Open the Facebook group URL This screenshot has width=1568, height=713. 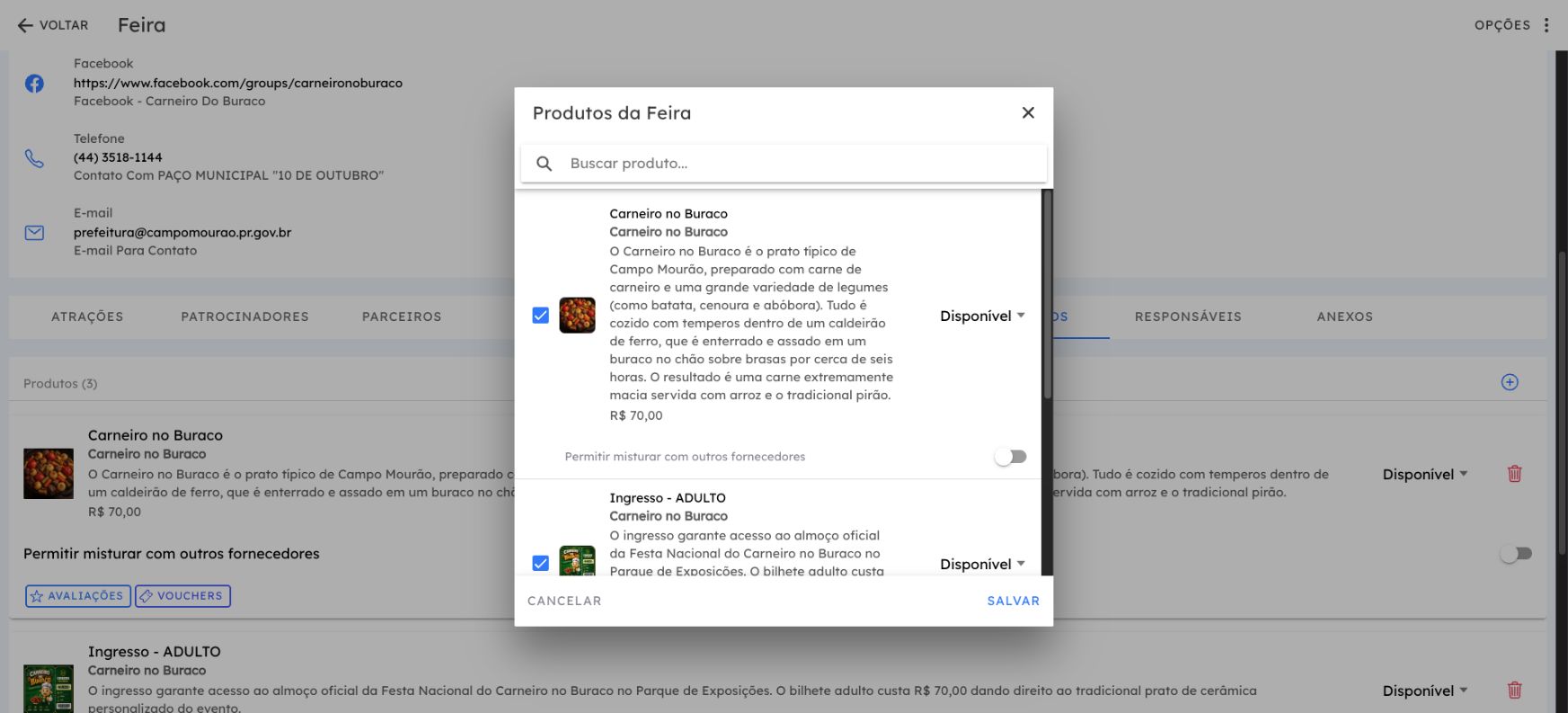click(x=238, y=83)
